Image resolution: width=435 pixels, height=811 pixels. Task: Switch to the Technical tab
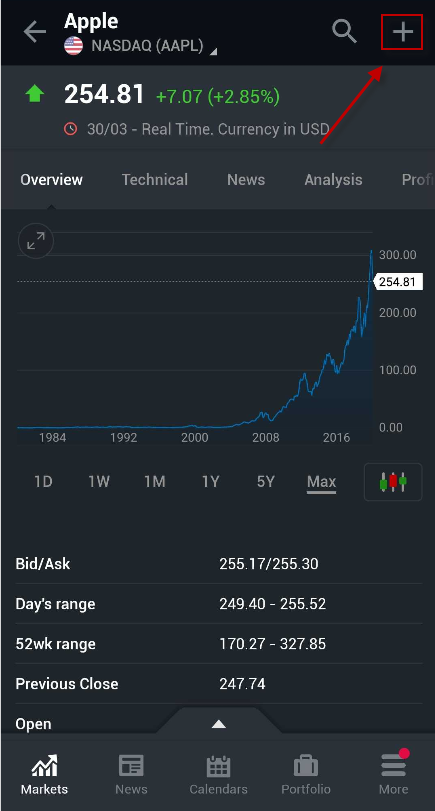point(155,179)
